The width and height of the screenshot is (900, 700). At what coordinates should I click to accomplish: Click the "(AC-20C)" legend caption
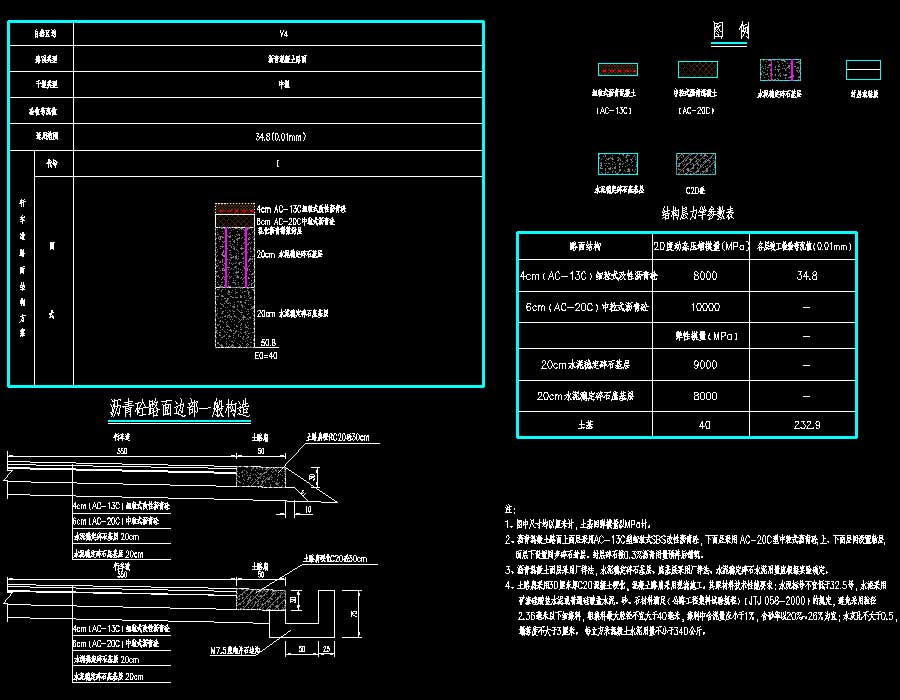(696, 111)
